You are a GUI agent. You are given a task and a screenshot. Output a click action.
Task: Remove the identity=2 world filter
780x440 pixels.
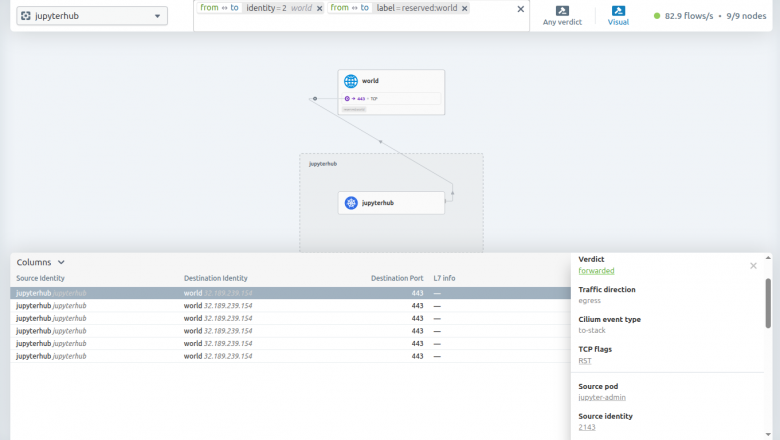[x=319, y=8]
